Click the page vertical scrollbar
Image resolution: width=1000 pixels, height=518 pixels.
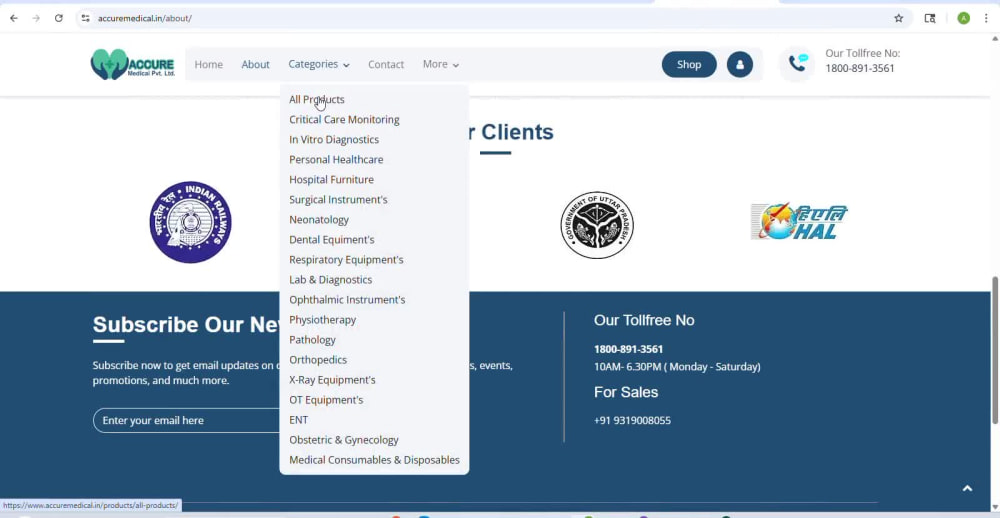(995, 350)
